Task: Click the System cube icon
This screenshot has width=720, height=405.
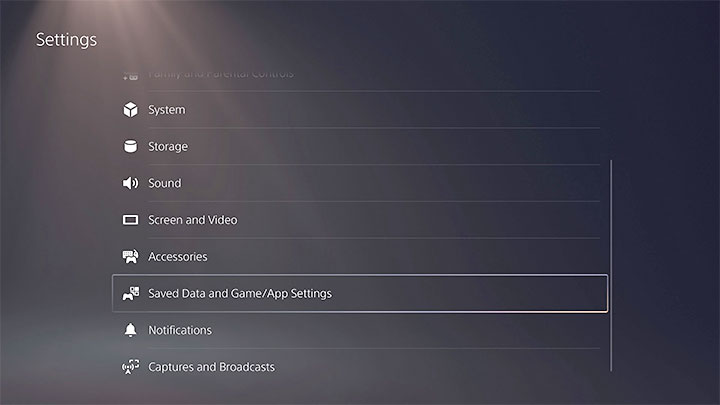Action: [x=129, y=110]
